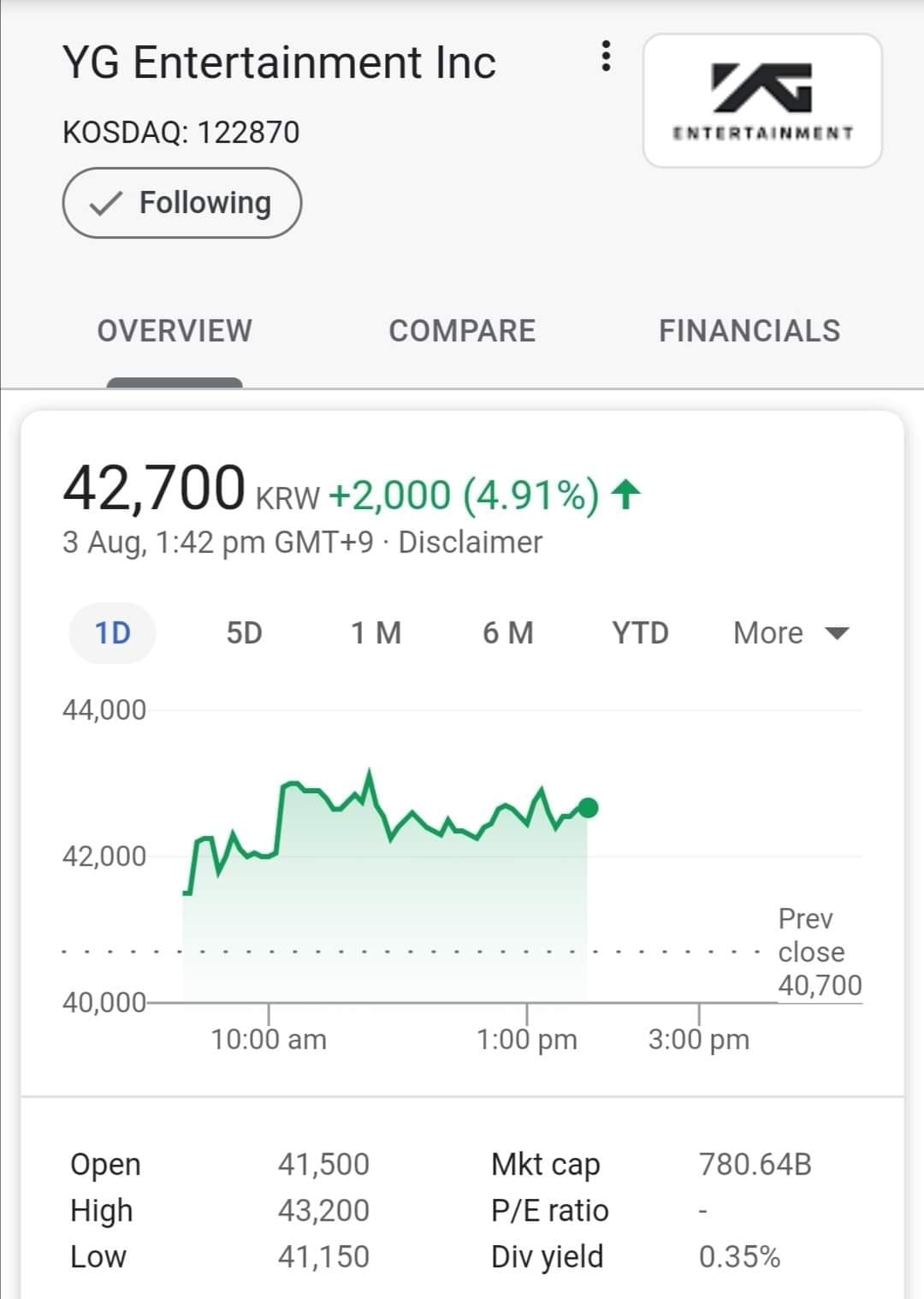Viewport: 924px width, 1299px height.
Task: Open the Compare tab
Action: pyautogui.click(x=462, y=330)
